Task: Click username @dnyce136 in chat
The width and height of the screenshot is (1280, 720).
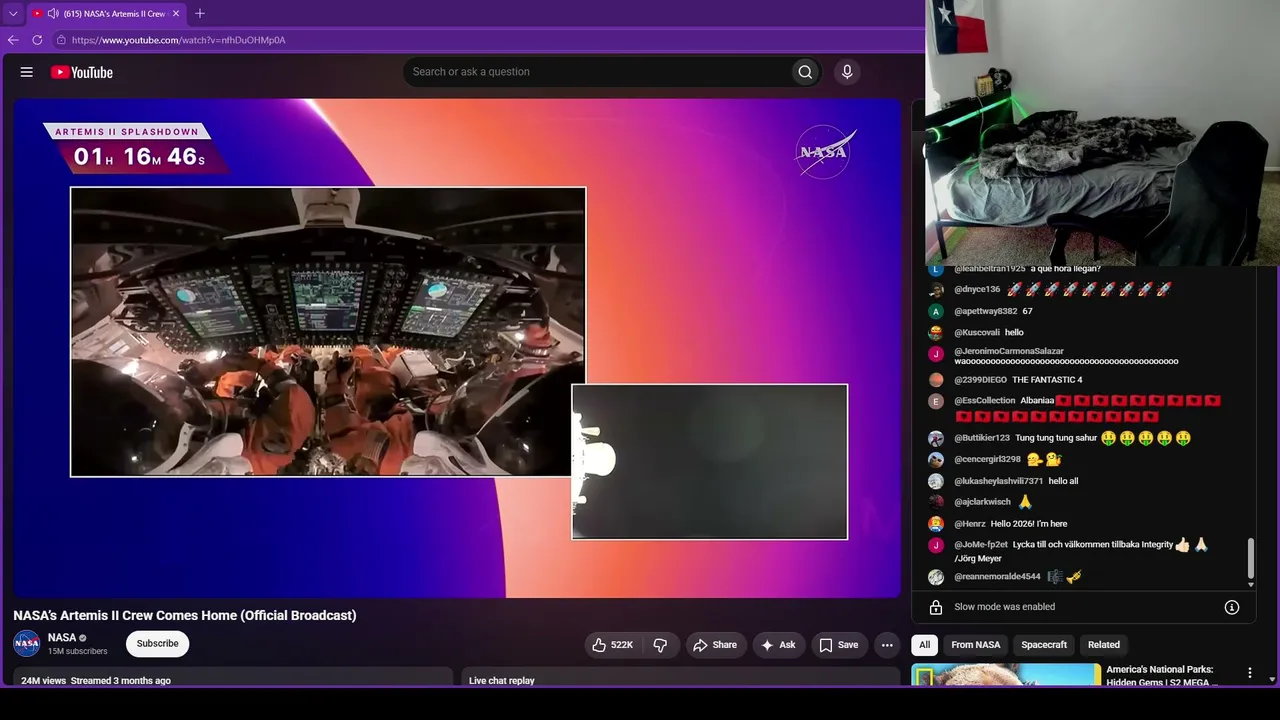Action: pyautogui.click(x=977, y=290)
